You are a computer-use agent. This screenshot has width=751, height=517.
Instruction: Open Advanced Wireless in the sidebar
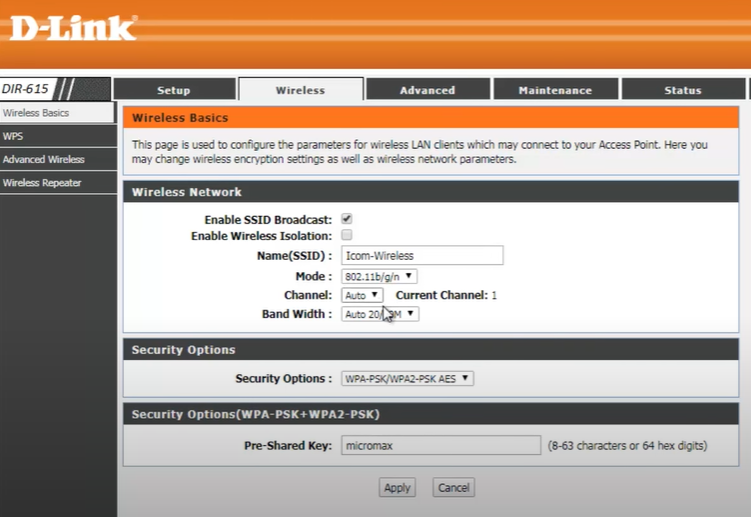[x=43, y=159]
